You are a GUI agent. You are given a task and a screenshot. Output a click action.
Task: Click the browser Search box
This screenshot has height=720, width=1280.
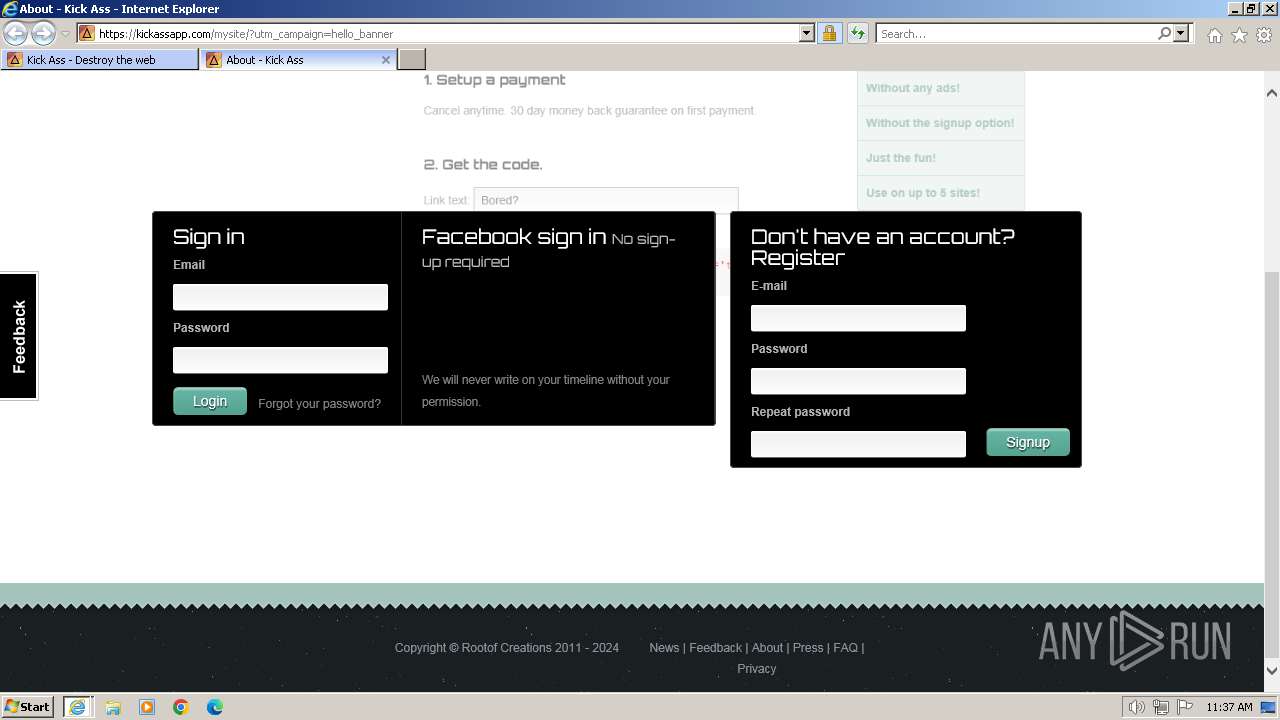pos(1016,33)
